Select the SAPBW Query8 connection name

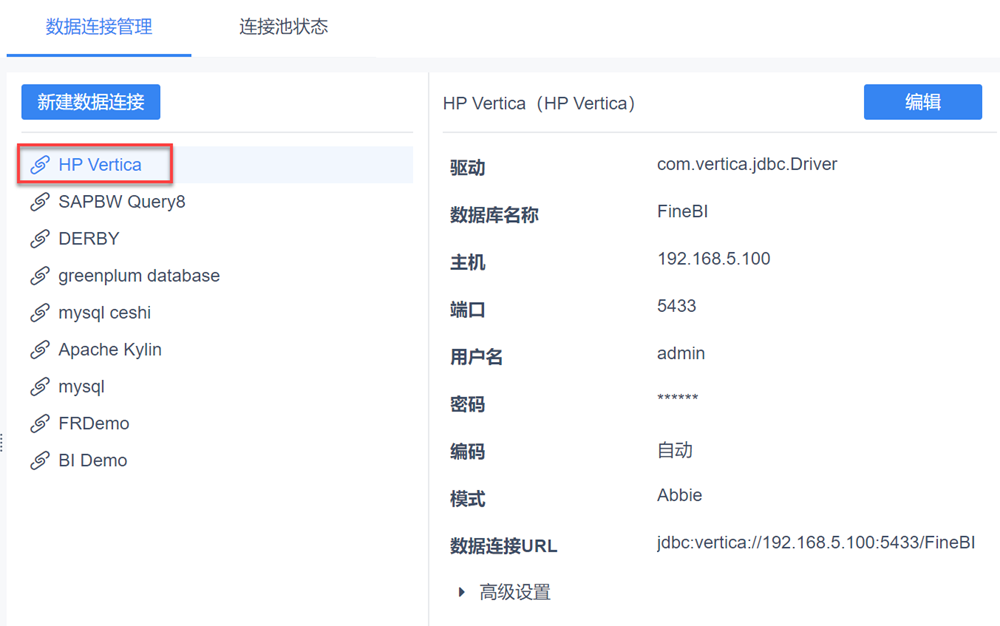click(122, 202)
